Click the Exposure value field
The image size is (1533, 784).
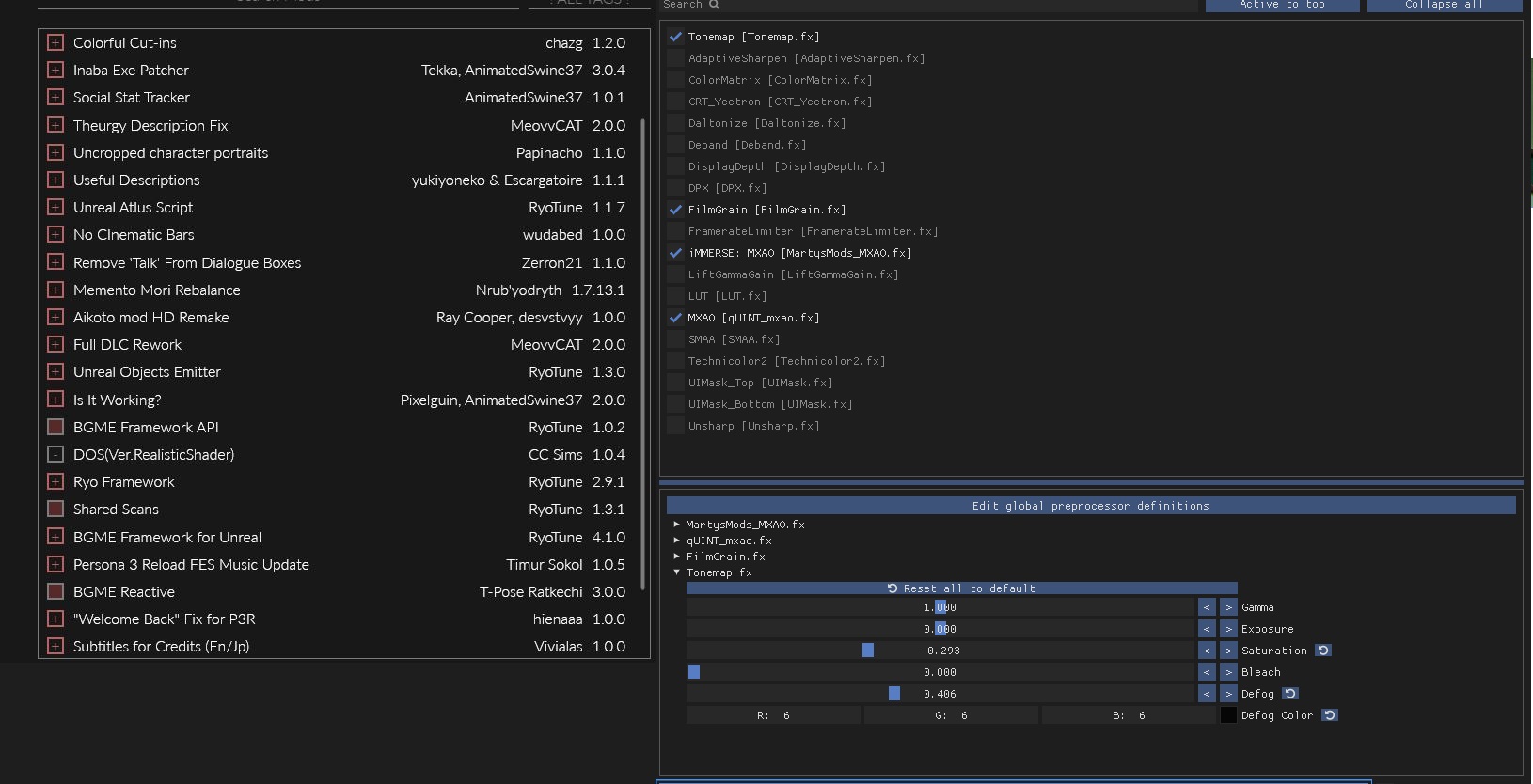940,629
